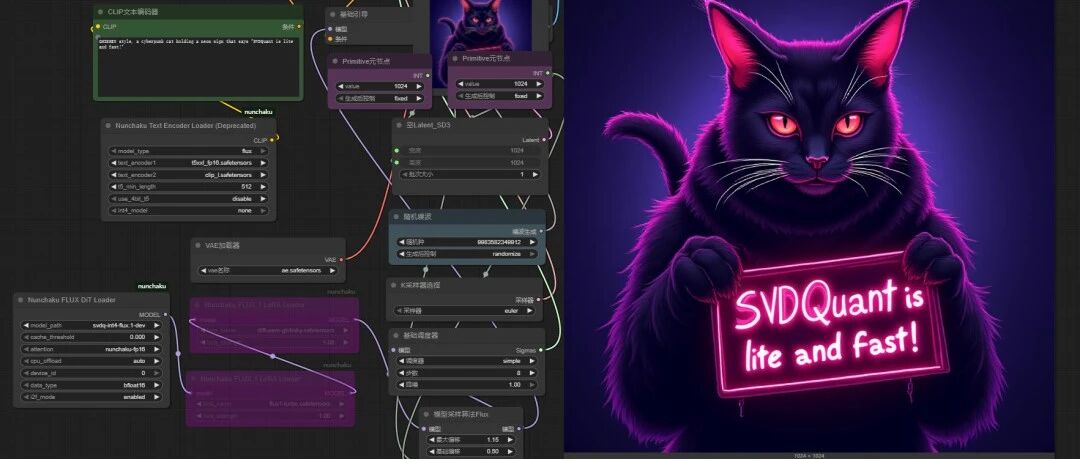Open lora_name combo showing flux1-turbo.safetensors
Screen dimensions: 1080x459
click(x=270, y=404)
